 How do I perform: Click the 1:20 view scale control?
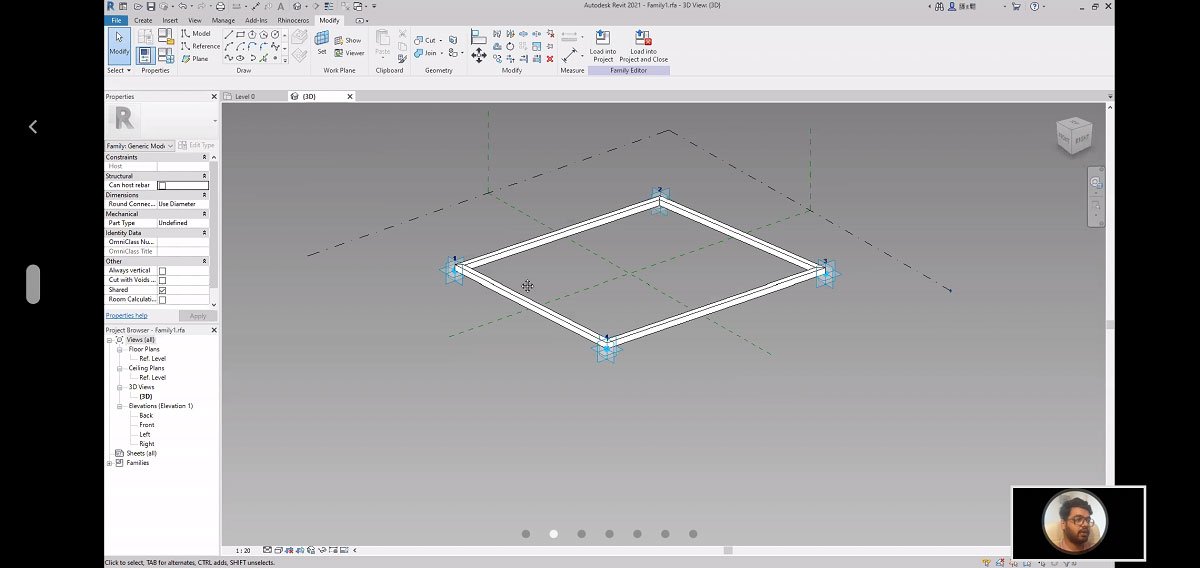click(243, 550)
